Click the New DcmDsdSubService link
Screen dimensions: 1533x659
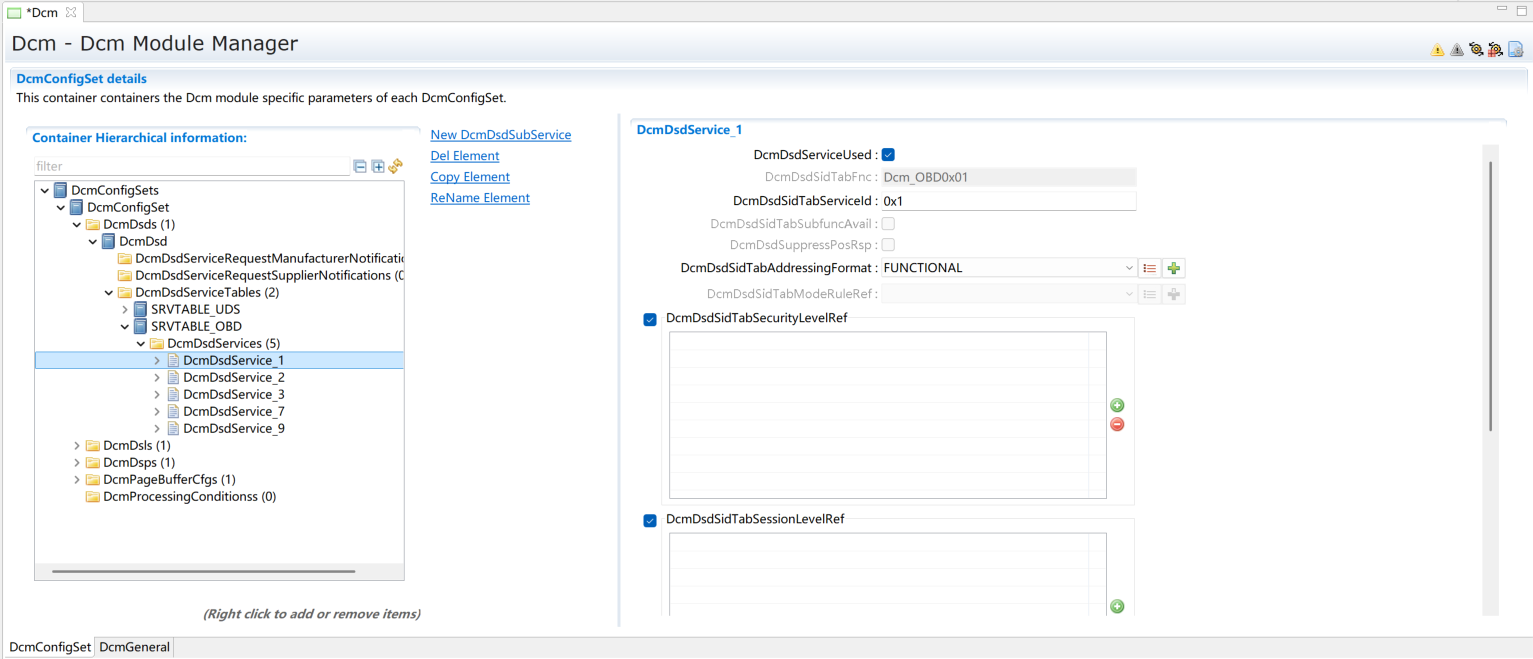500,135
